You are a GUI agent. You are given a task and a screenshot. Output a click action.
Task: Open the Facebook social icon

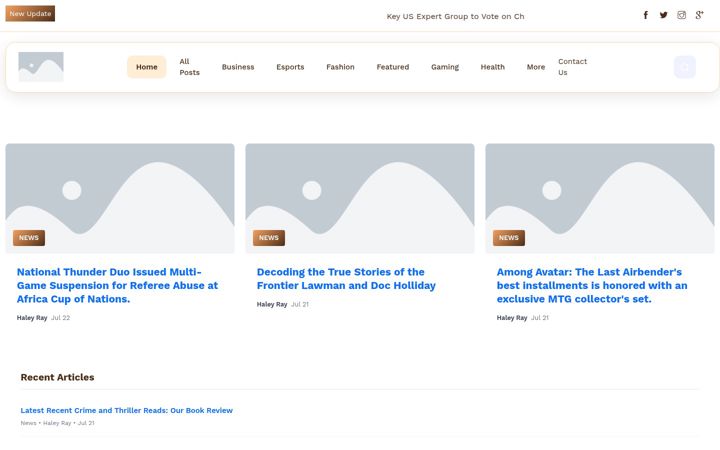coord(645,15)
